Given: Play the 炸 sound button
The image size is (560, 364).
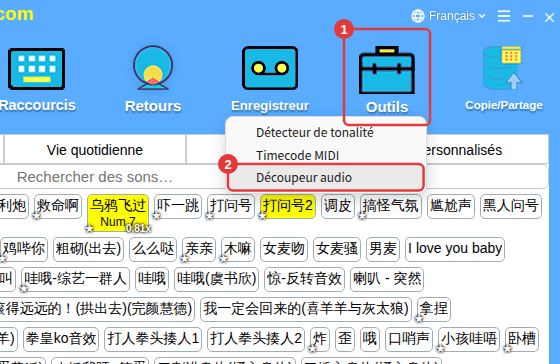Looking at the screenshot, I should [320, 339].
